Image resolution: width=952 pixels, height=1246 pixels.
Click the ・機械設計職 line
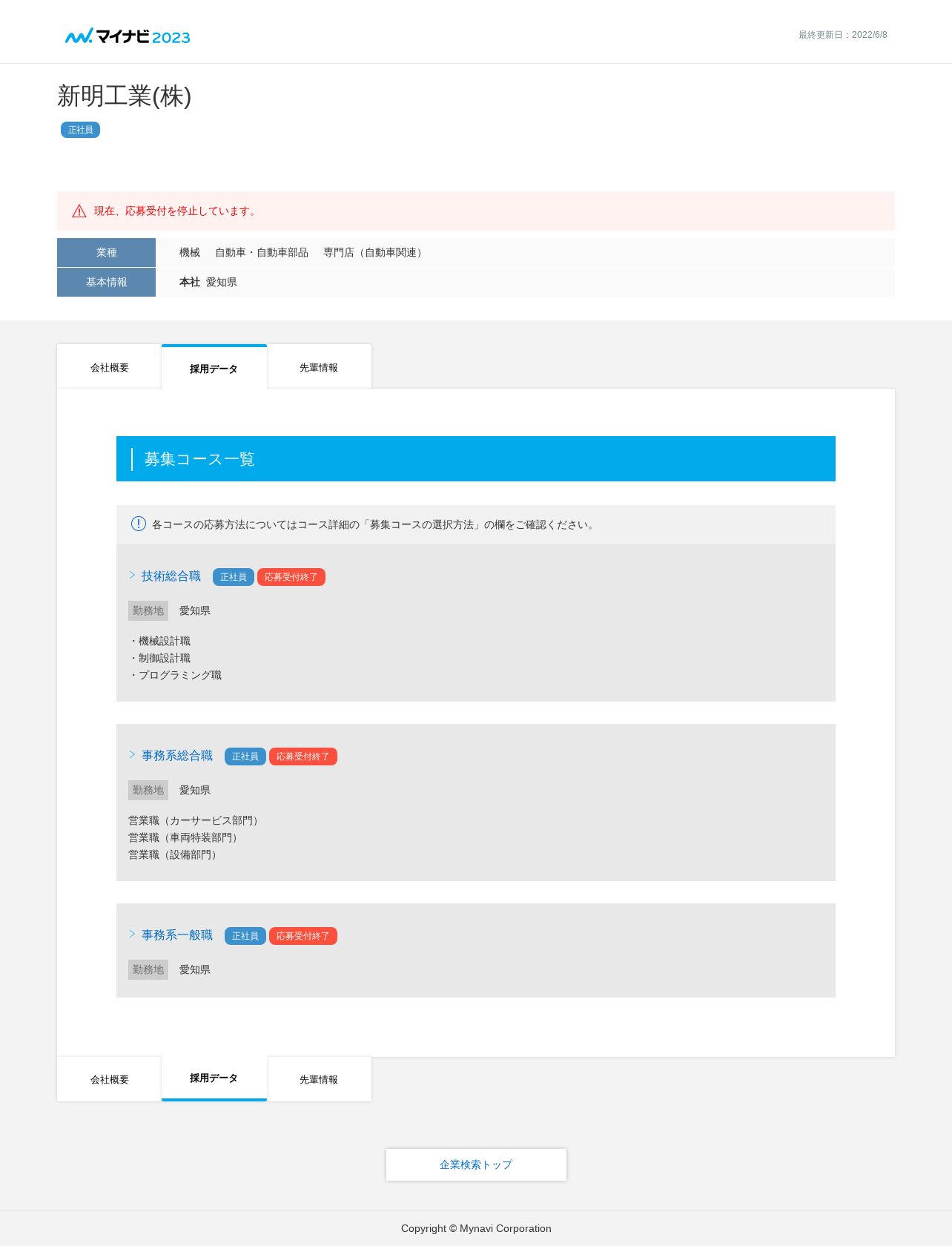(x=159, y=641)
